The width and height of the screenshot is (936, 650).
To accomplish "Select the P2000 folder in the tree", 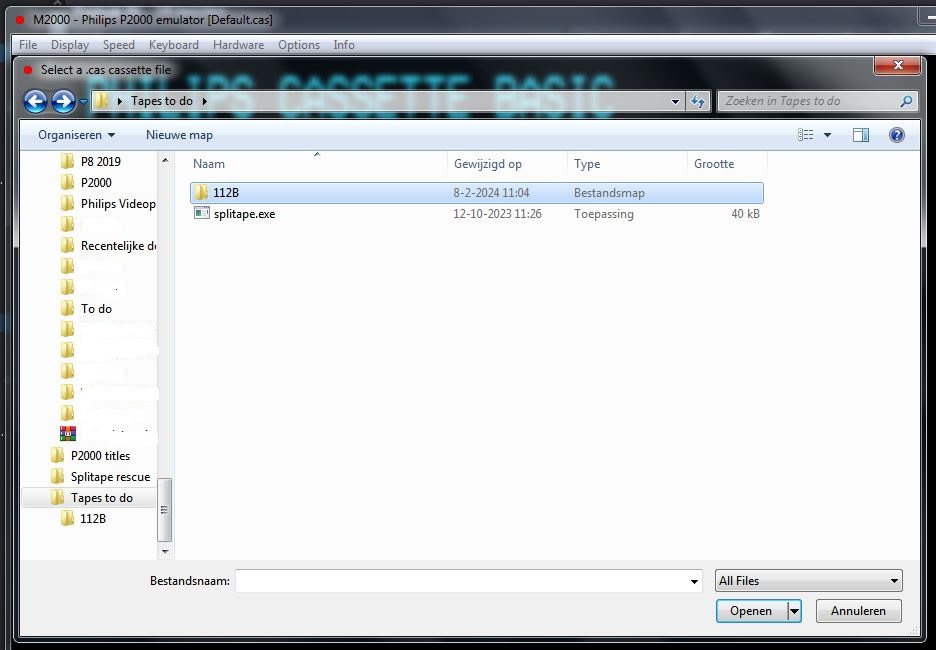I will point(96,182).
